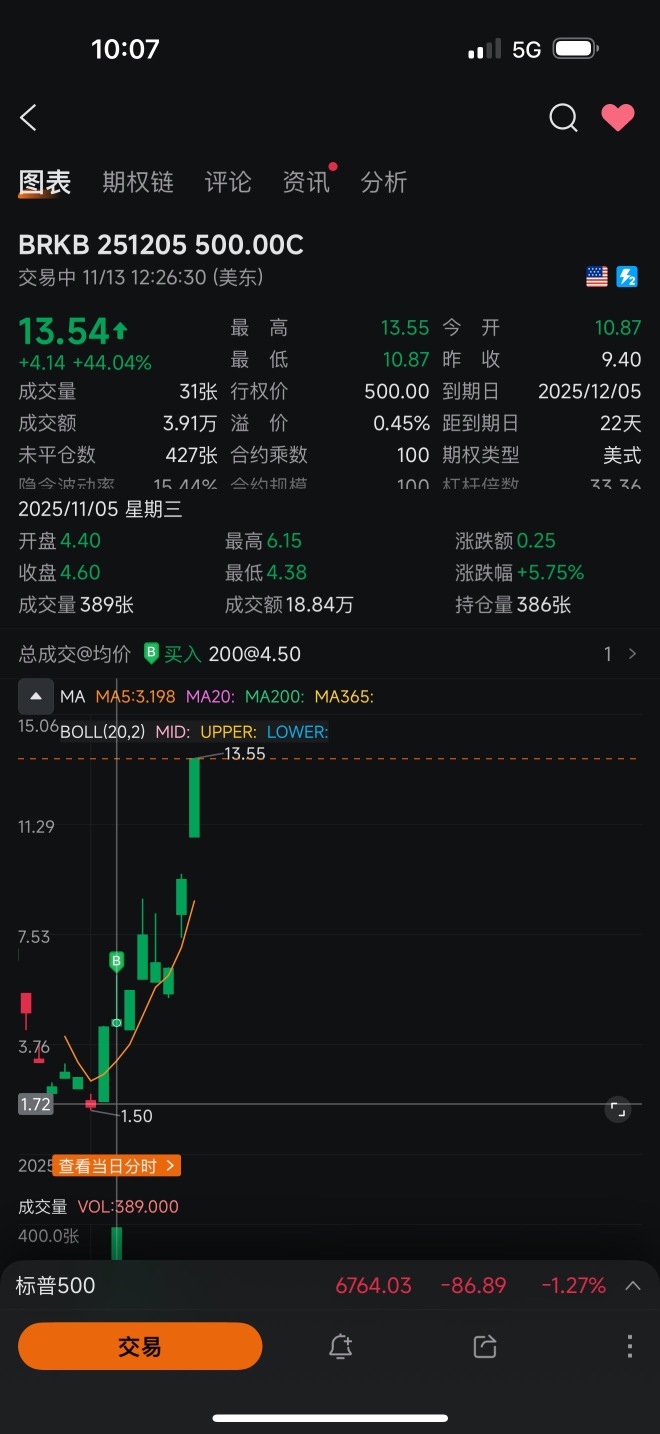Screen dimensions: 660x1434
Task: Tap the 10:07 status bar clock
Action: click(125, 49)
